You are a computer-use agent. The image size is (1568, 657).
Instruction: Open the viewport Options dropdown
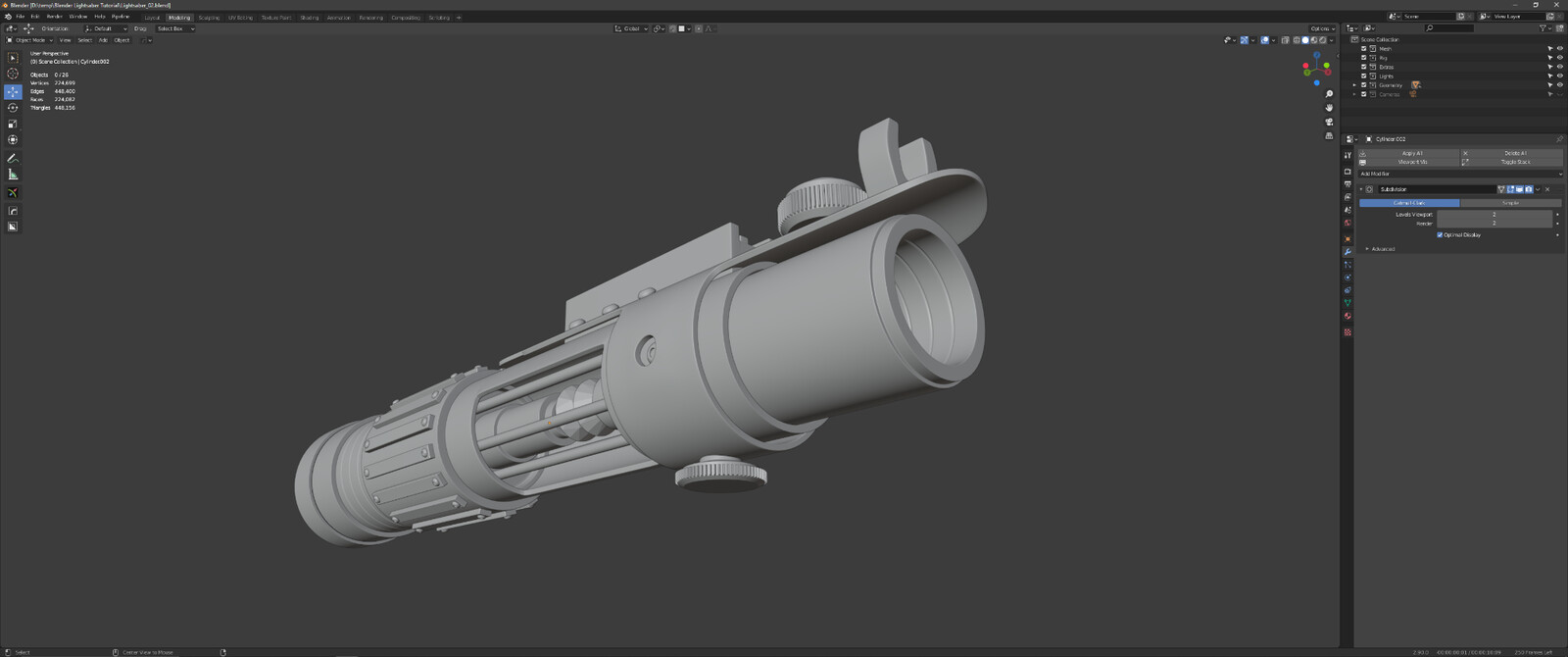pos(1322,28)
